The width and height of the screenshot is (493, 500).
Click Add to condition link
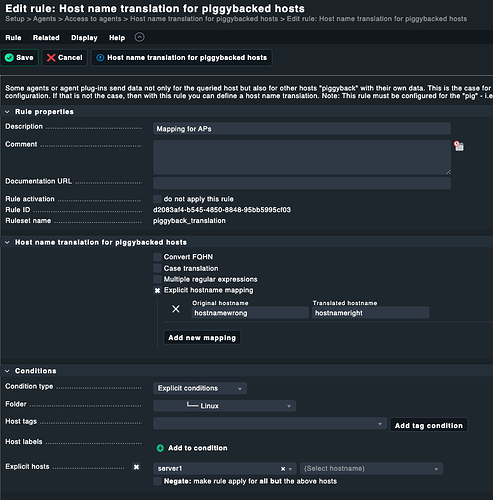[x=197, y=448]
